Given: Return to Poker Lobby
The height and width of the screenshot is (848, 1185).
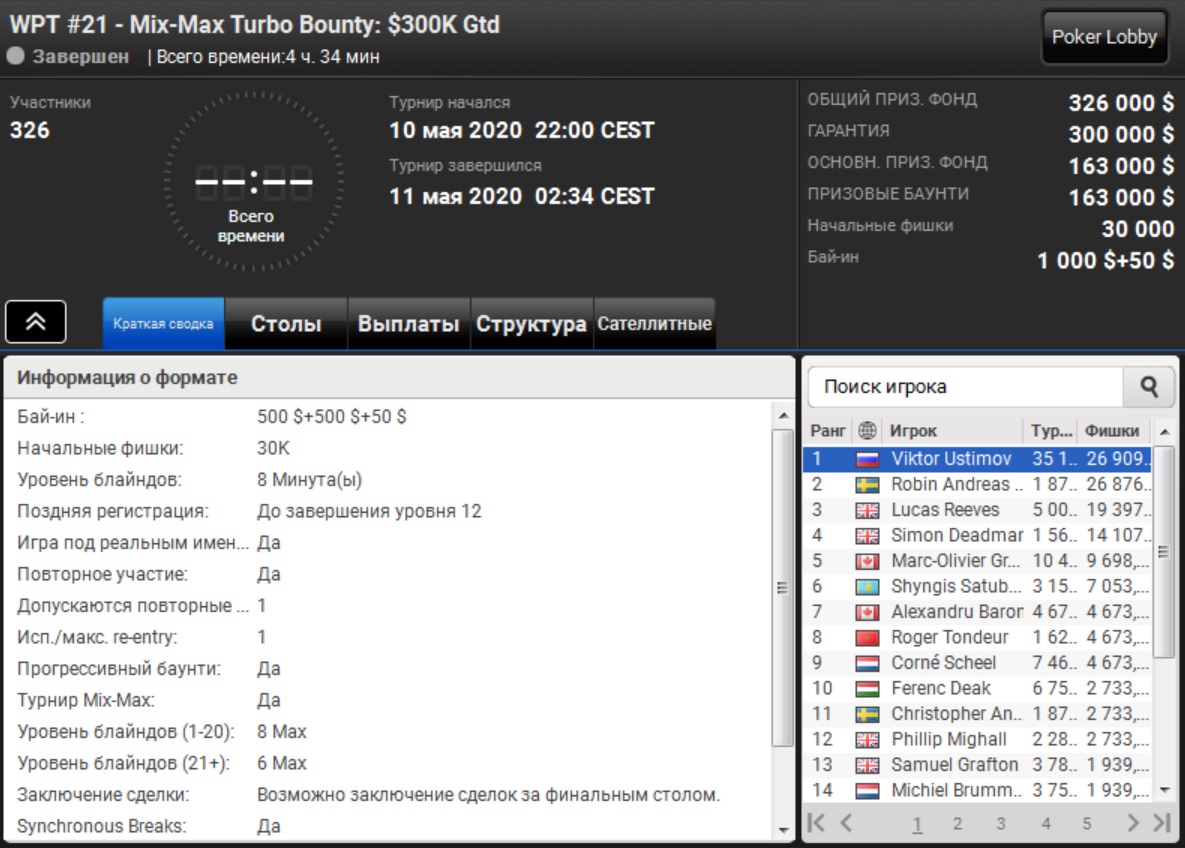Looking at the screenshot, I should pos(1104,38).
